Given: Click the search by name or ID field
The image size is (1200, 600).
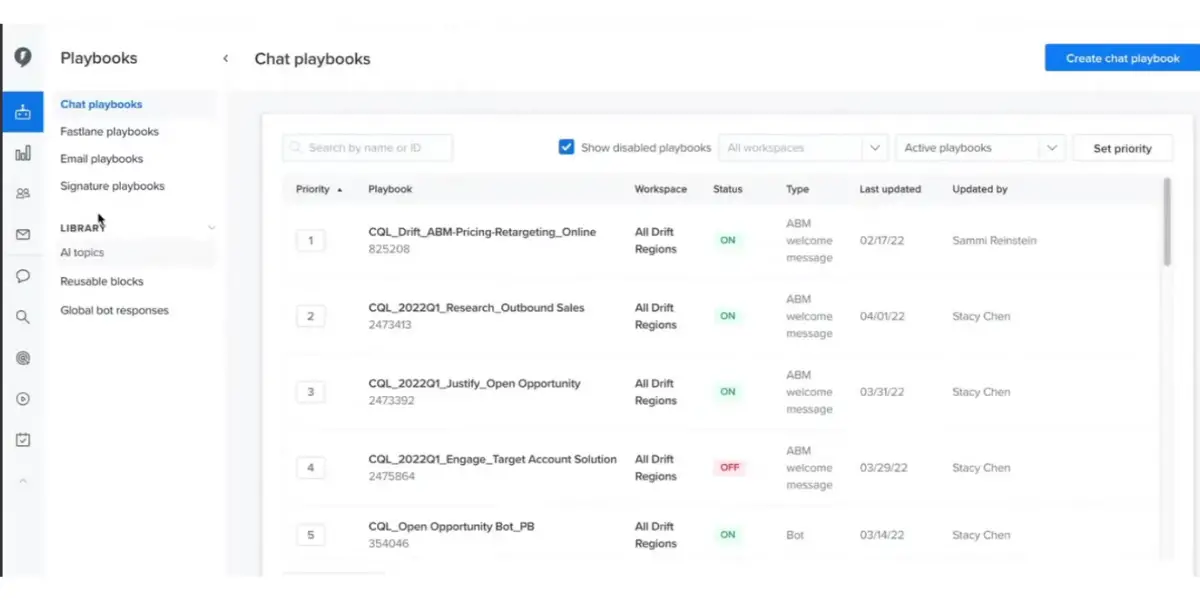Looking at the screenshot, I should click(x=367, y=148).
